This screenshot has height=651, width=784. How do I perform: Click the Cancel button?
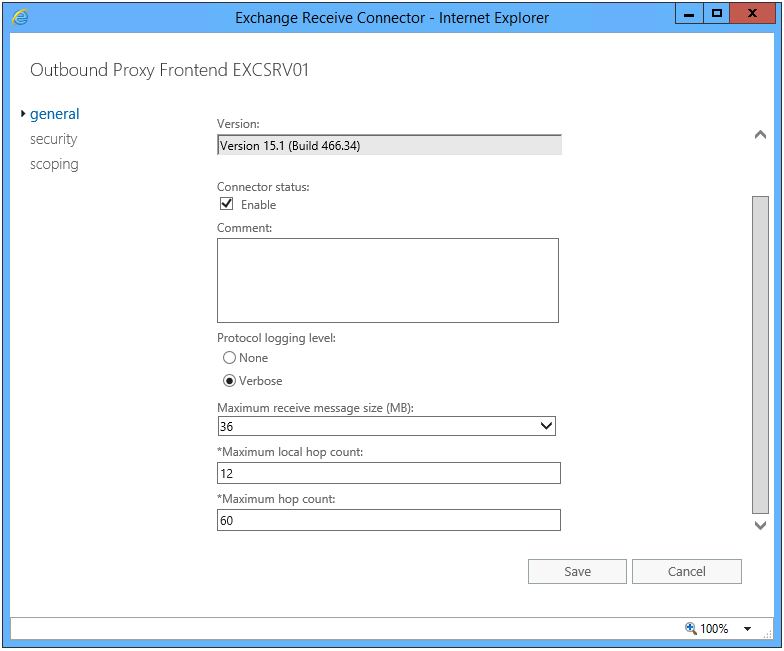pos(686,571)
